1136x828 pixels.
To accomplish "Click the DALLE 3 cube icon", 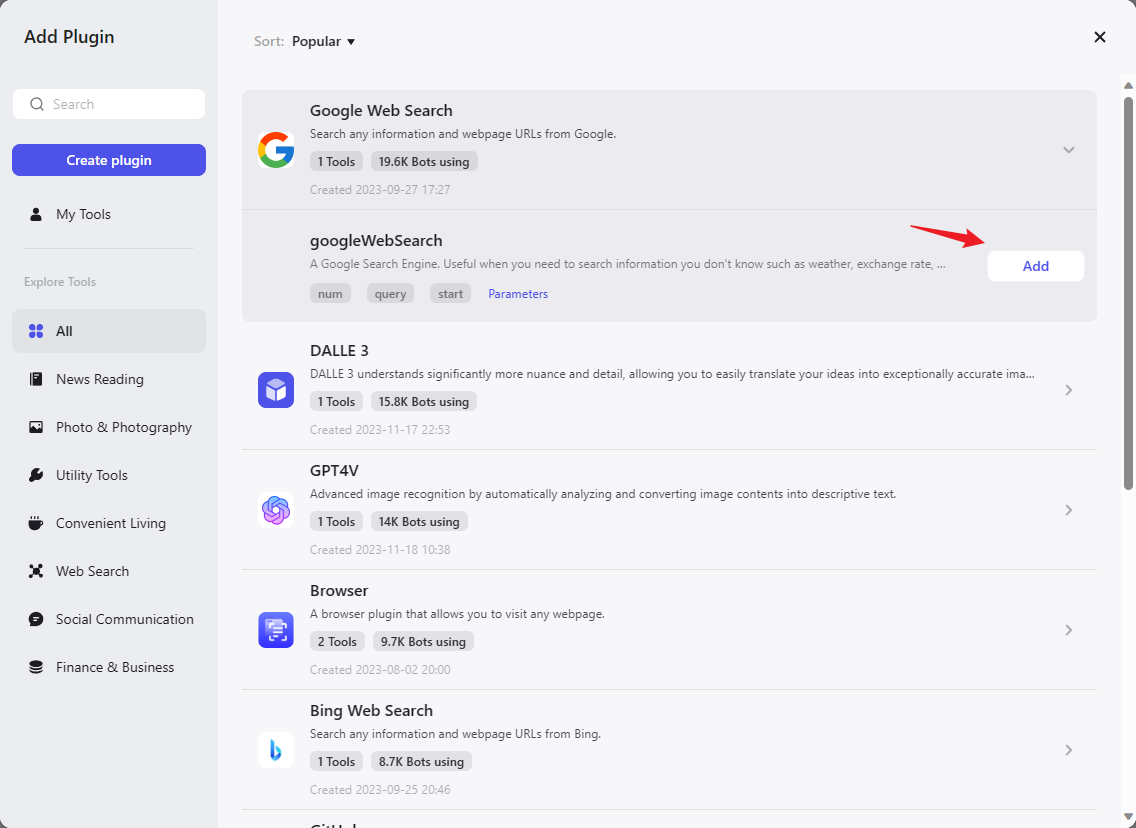I will 276,390.
